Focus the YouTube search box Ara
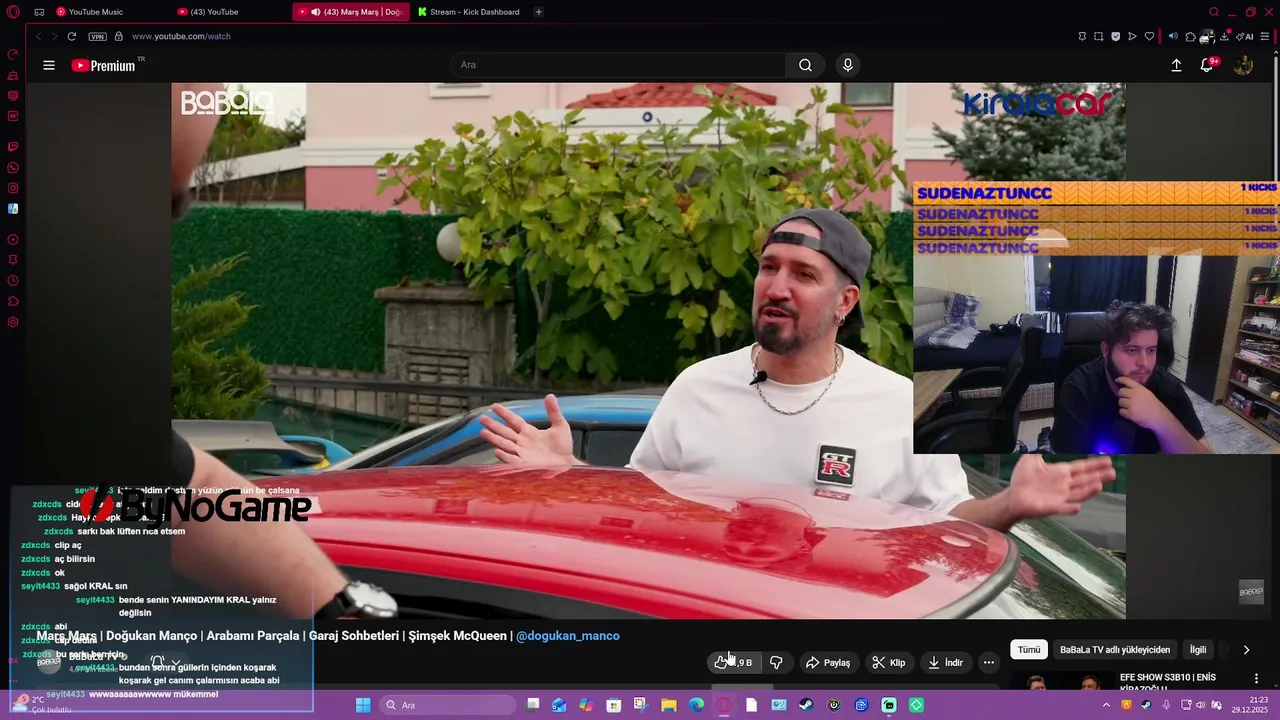 pos(618,65)
